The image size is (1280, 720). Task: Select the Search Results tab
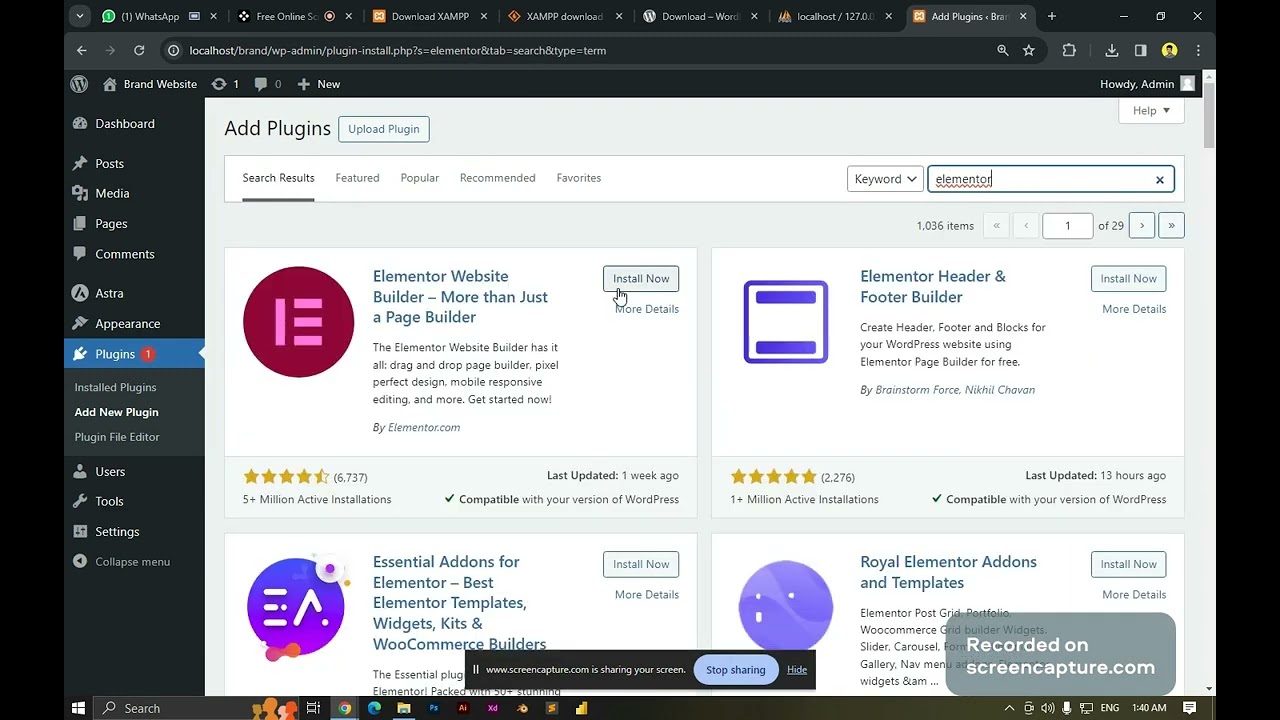tap(278, 178)
